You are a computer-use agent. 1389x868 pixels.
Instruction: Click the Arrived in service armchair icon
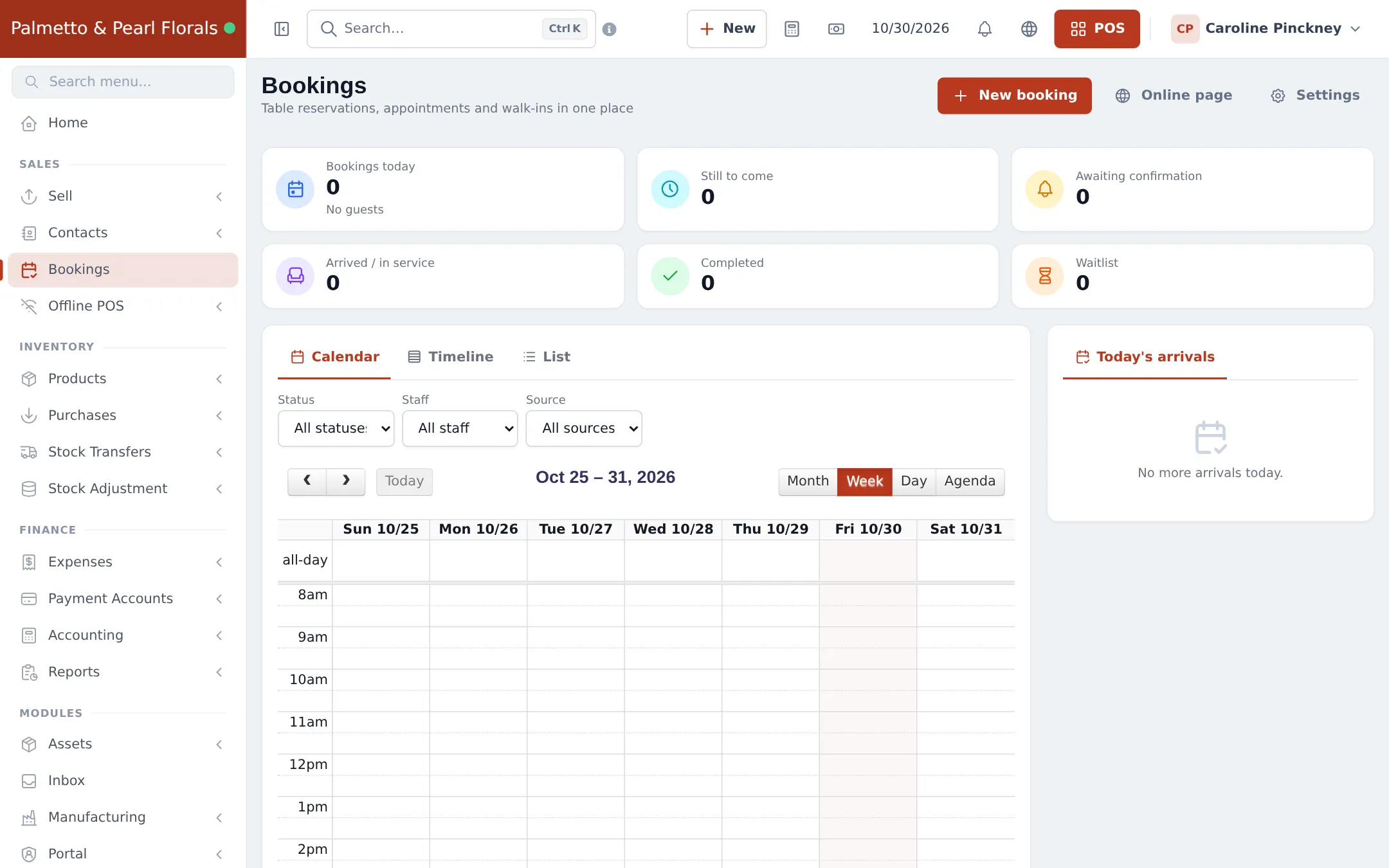pyautogui.click(x=295, y=276)
